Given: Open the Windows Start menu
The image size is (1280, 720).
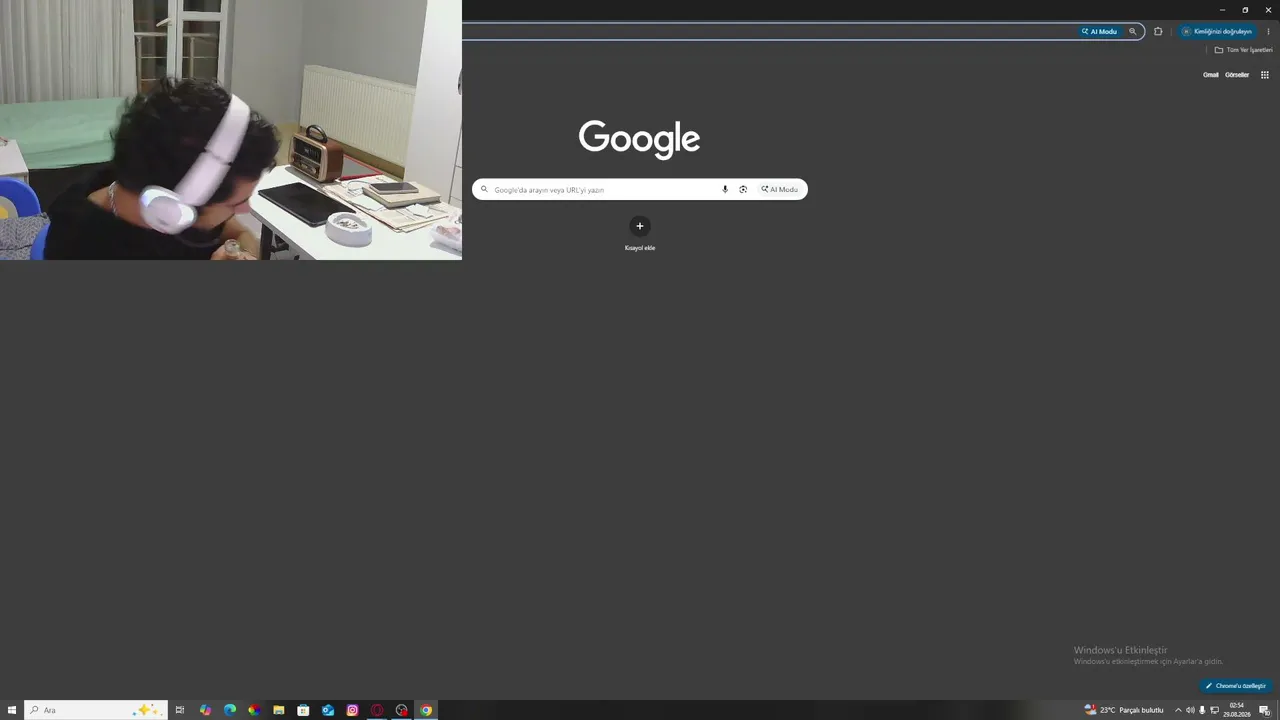Looking at the screenshot, I should point(12,710).
